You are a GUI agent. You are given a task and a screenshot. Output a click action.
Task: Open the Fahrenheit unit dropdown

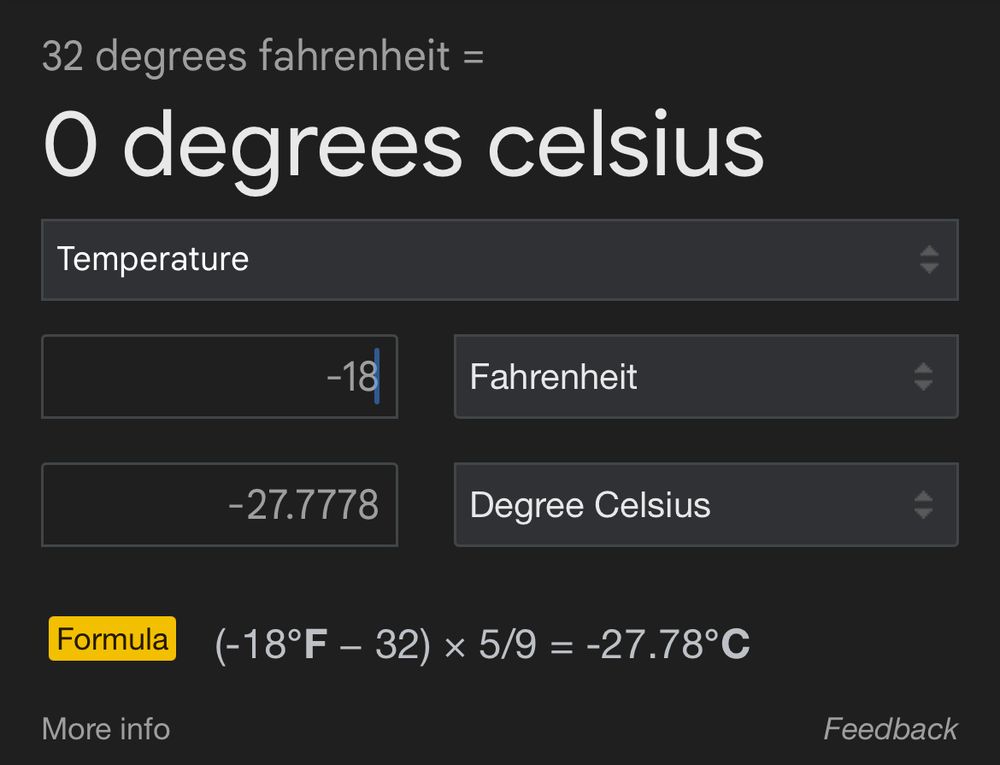(x=705, y=377)
